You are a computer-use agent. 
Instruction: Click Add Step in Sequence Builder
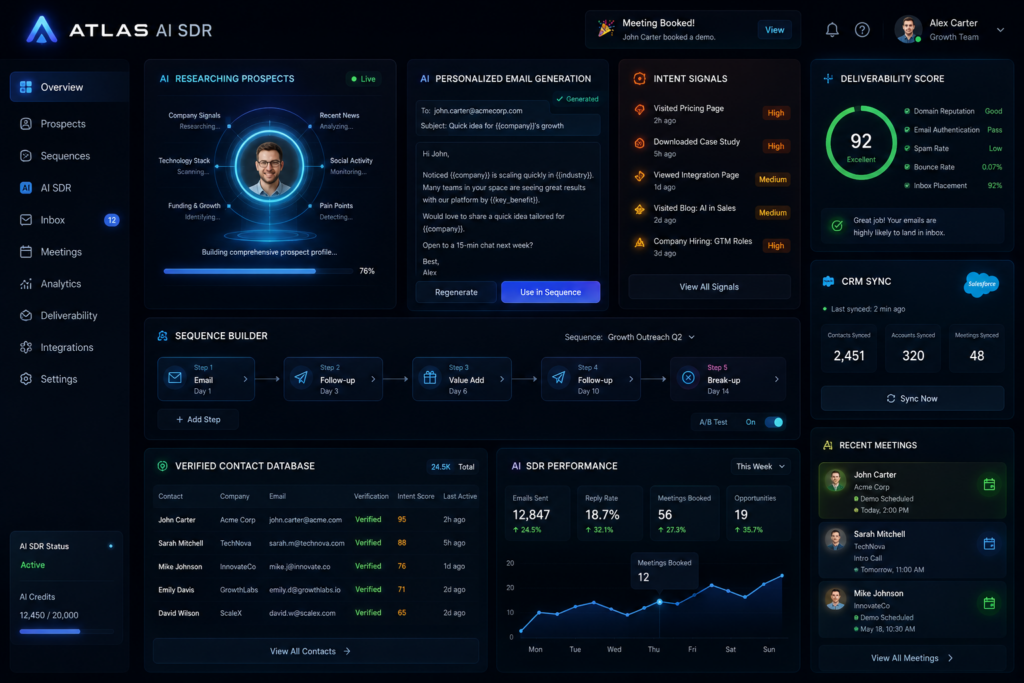[x=199, y=419]
